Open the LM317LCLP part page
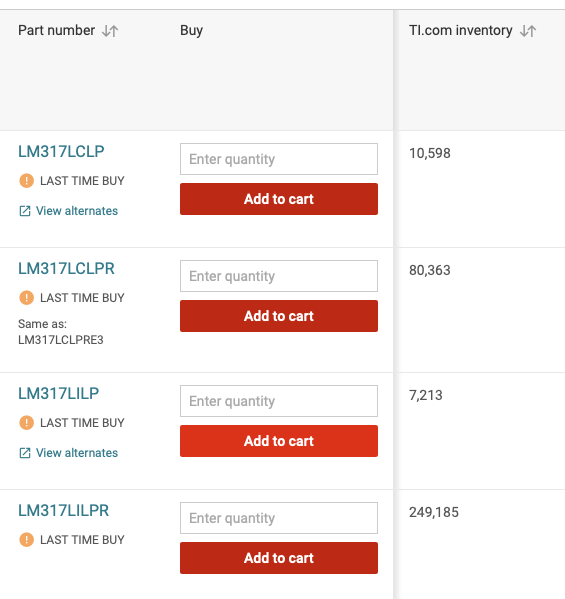 61,152
